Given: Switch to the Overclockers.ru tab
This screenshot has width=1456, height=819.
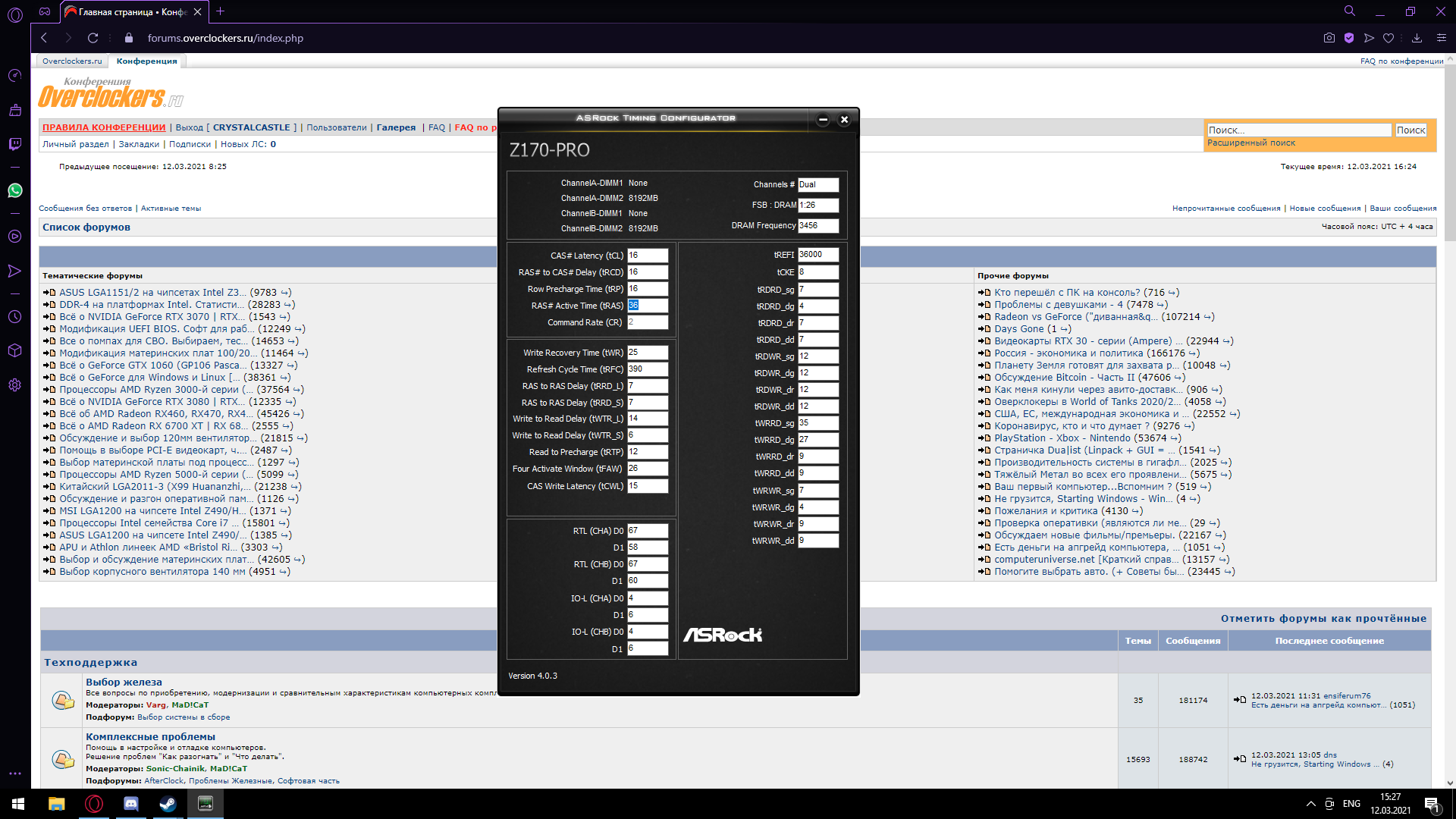Looking at the screenshot, I should [x=72, y=61].
